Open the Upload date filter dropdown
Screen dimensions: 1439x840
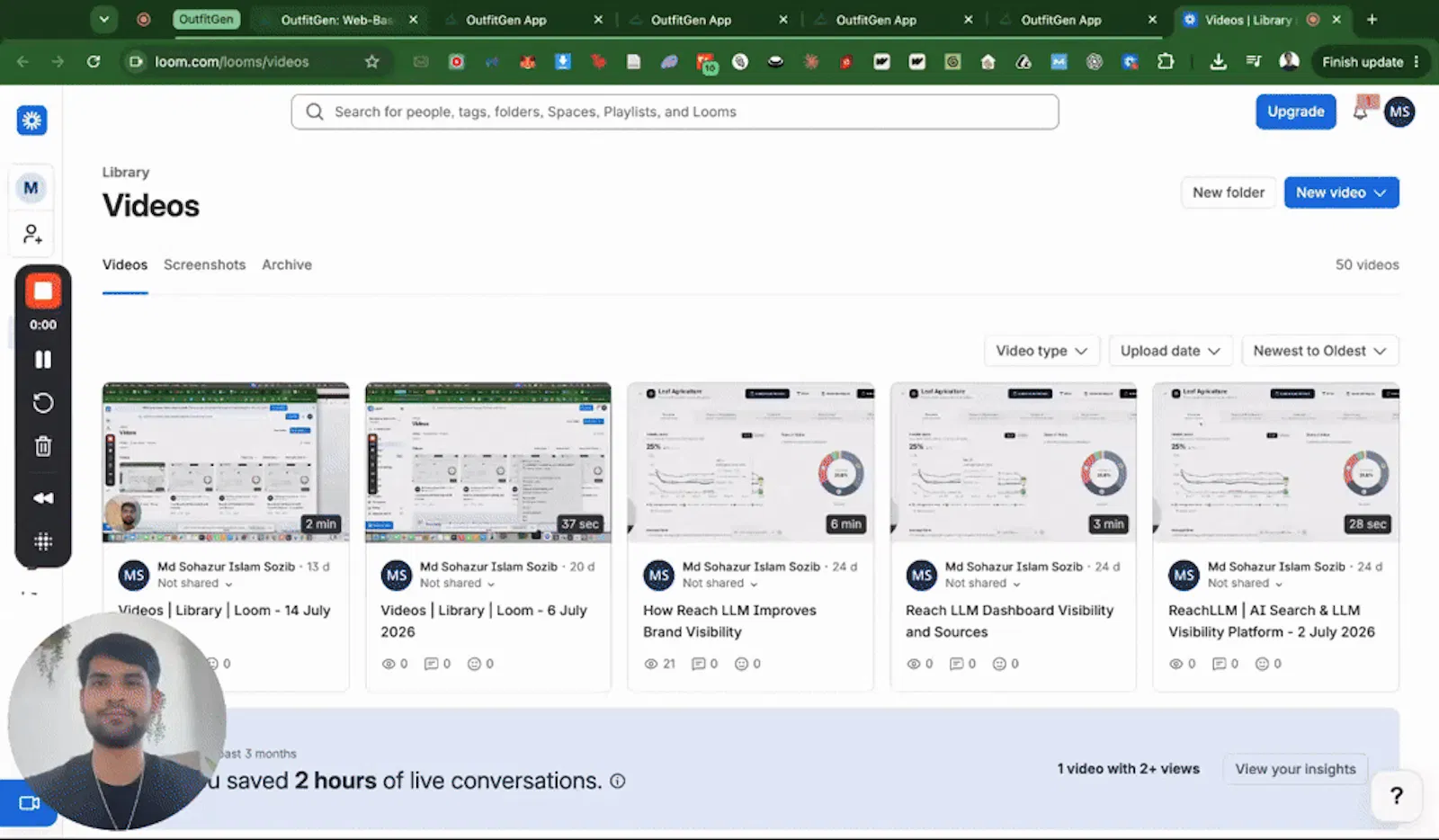point(1170,351)
